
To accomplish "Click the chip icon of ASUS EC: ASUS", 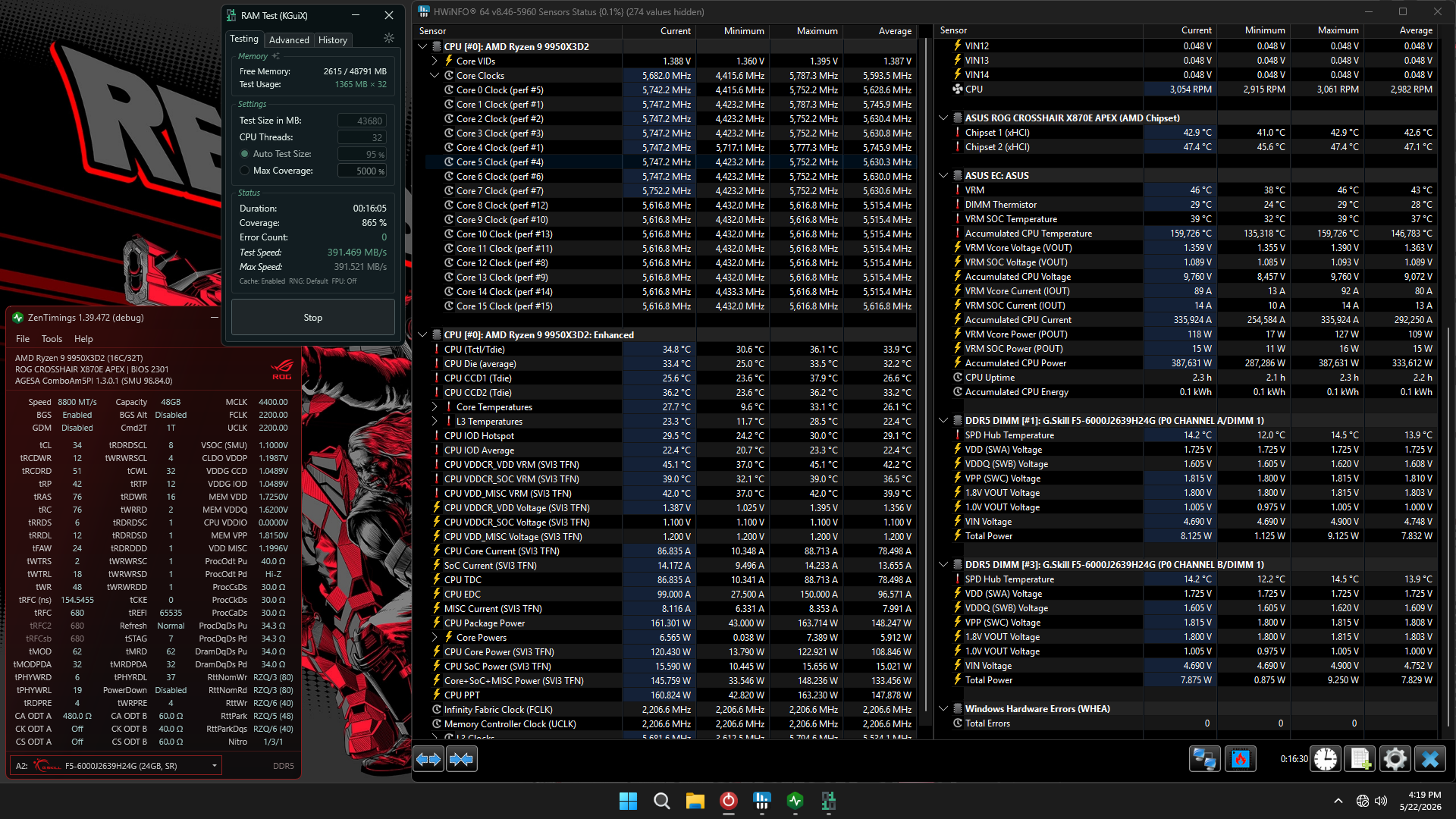I will (958, 176).
